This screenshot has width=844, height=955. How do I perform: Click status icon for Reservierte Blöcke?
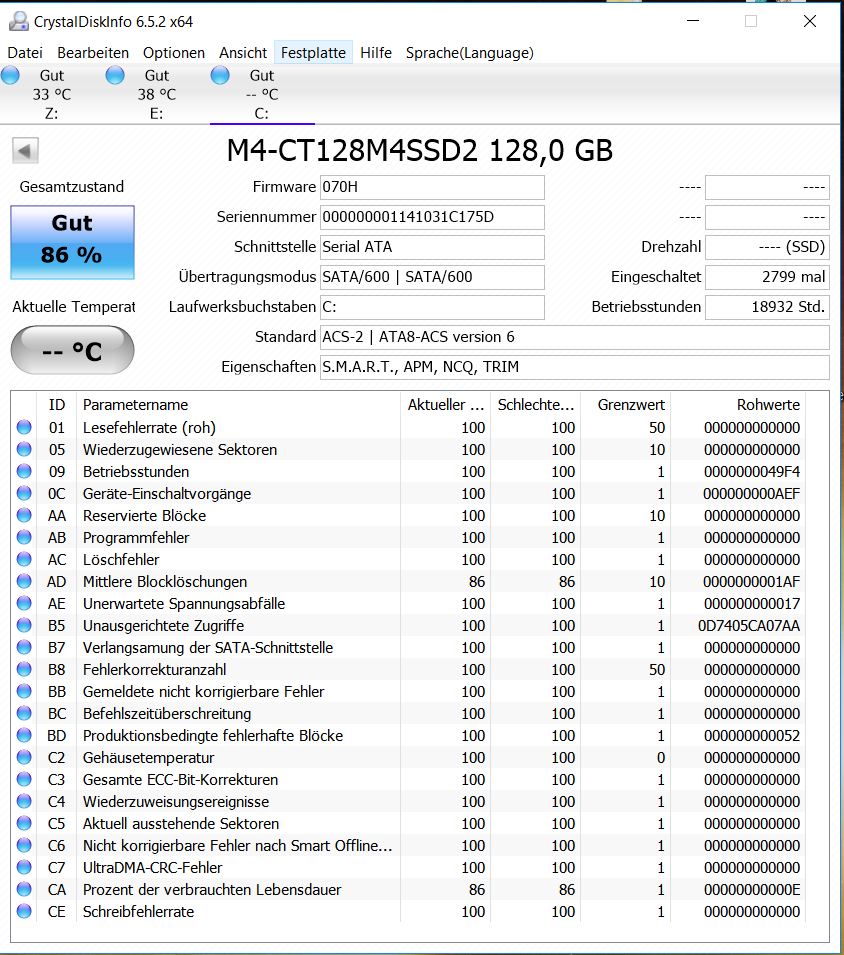pos(24,515)
